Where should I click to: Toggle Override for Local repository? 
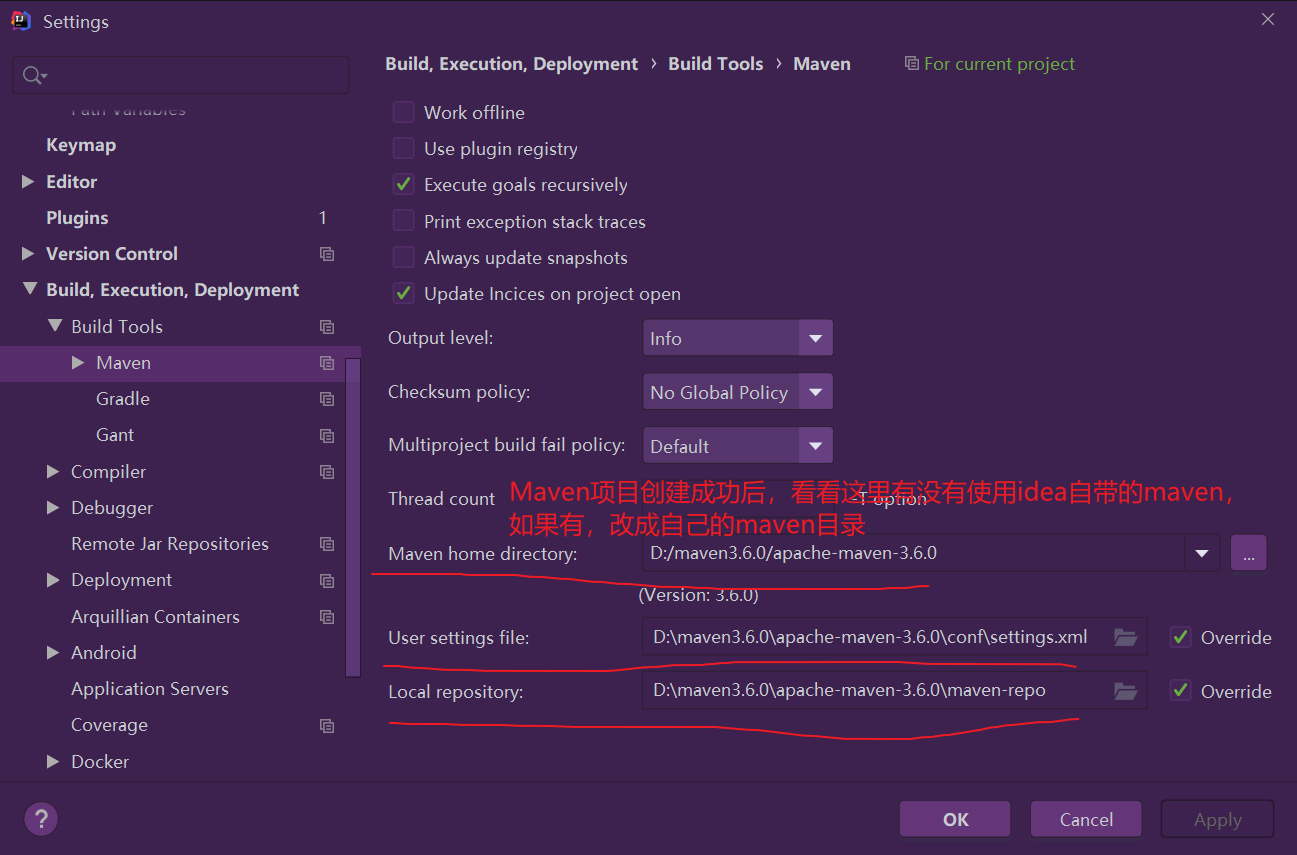pyautogui.click(x=1181, y=691)
